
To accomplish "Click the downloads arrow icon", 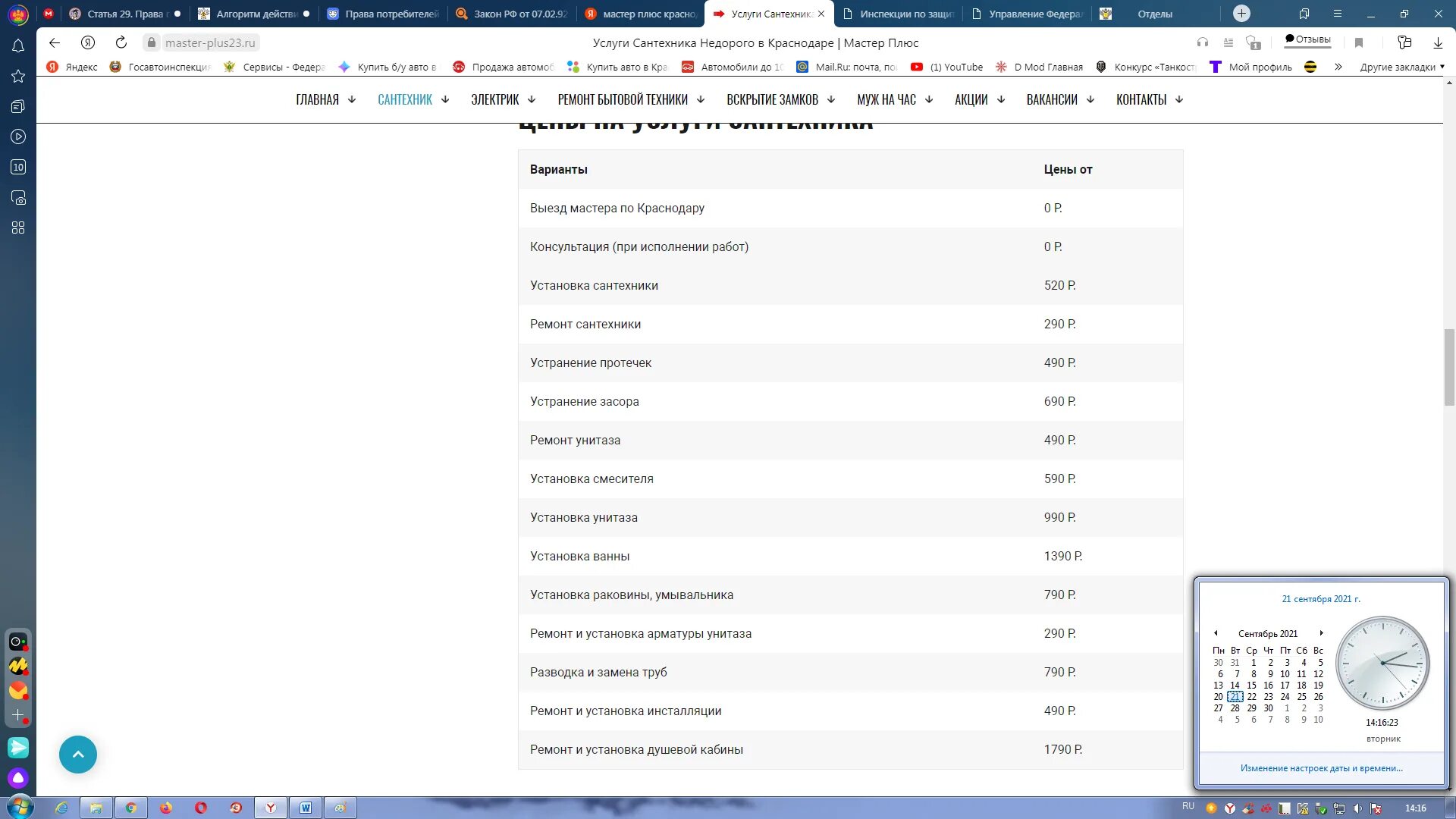I will click(1438, 43).
